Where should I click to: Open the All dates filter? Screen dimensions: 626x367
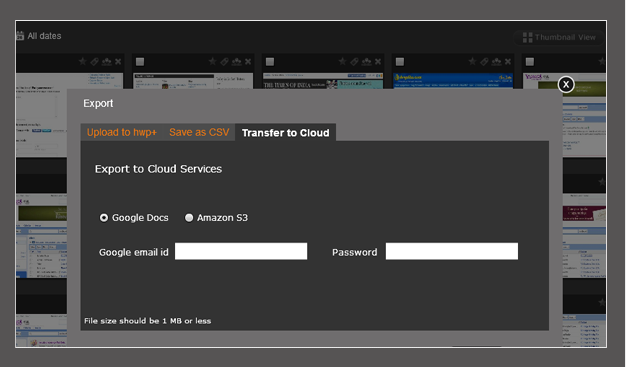coord(39,36)
